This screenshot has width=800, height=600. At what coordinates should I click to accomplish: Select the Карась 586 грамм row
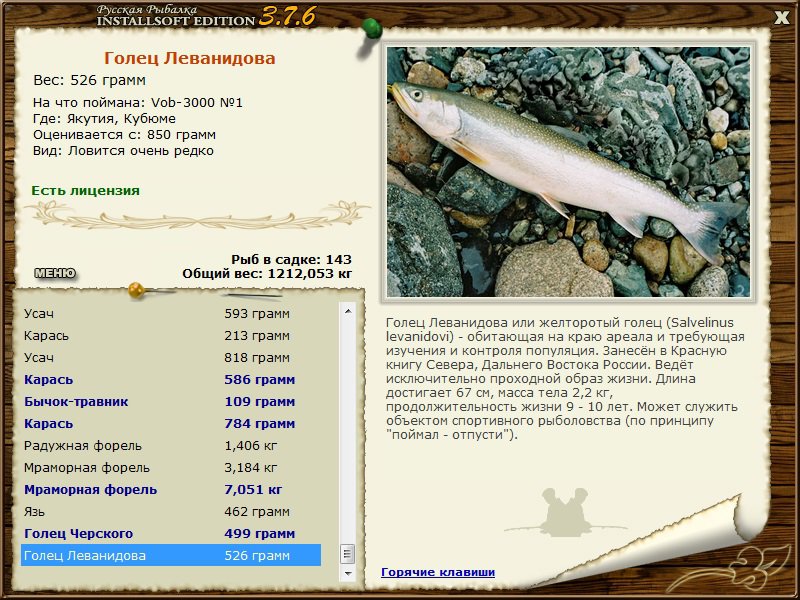point(171,380)
